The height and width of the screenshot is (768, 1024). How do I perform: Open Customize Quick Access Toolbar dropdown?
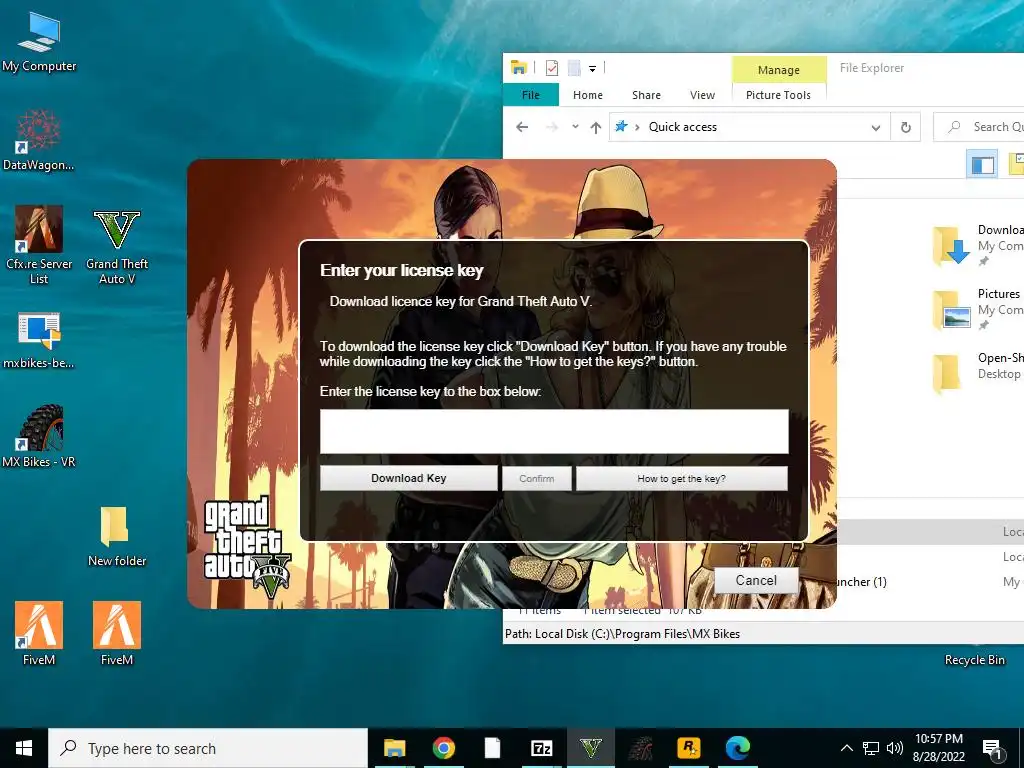point(592,68)
